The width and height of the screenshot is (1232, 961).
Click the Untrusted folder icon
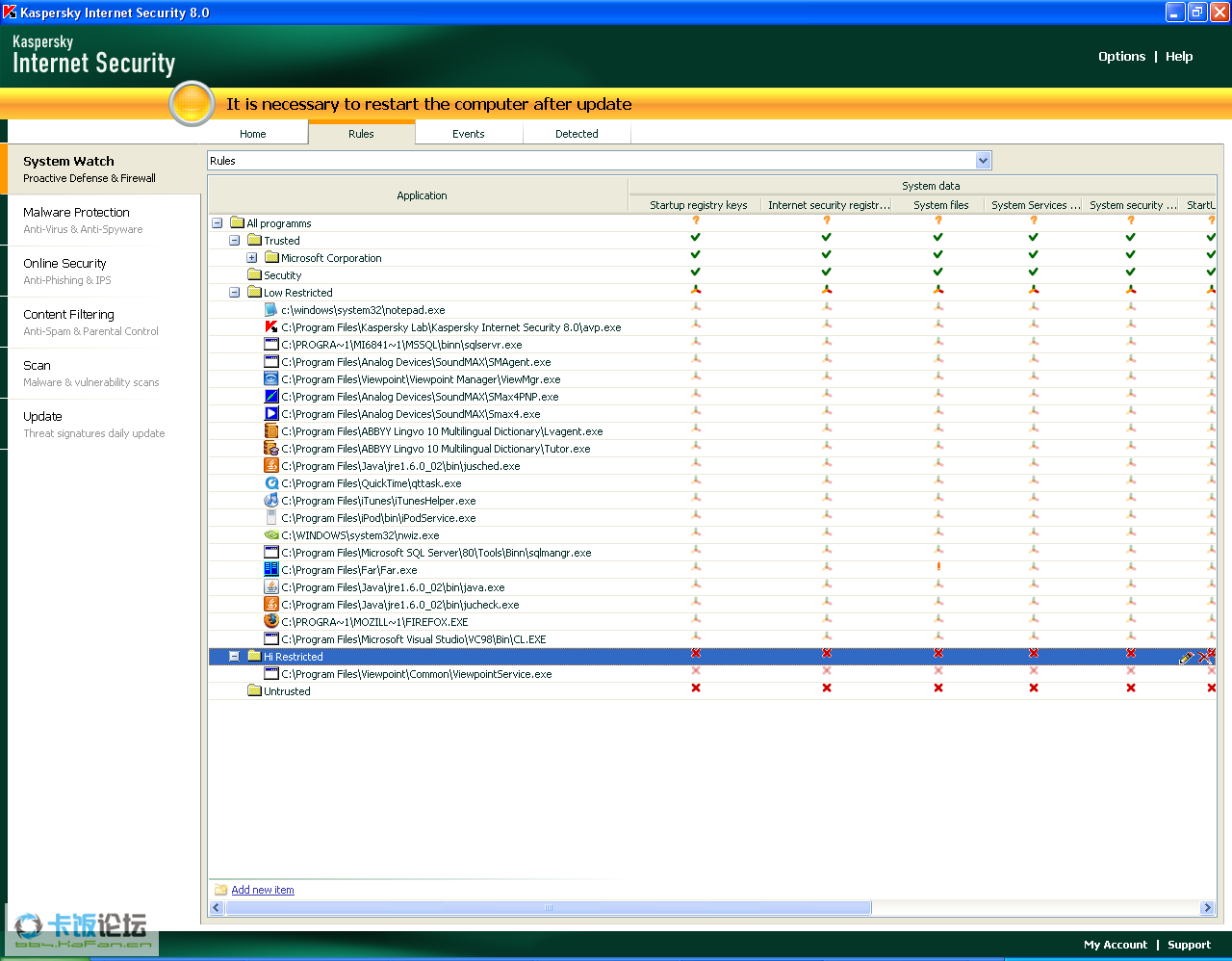click(254, 691)
